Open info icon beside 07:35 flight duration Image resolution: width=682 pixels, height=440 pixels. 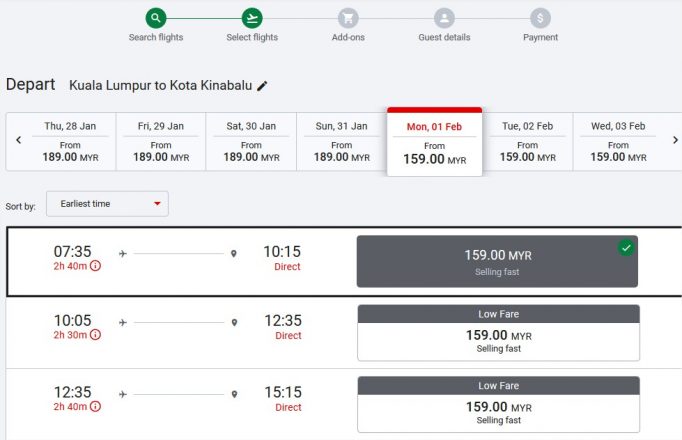95,266
